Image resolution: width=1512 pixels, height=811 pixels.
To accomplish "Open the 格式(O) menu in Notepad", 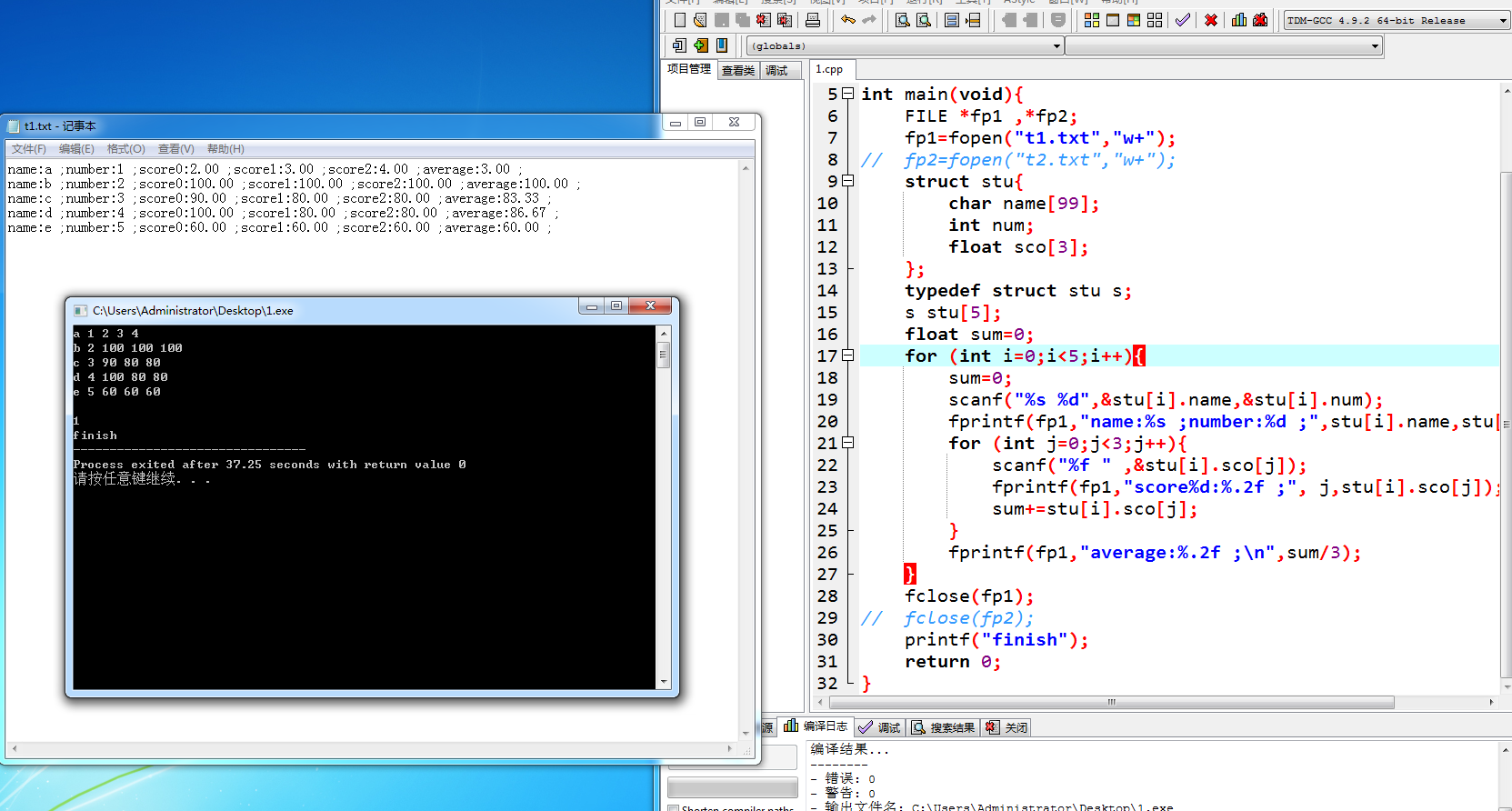I will point(125,149).
